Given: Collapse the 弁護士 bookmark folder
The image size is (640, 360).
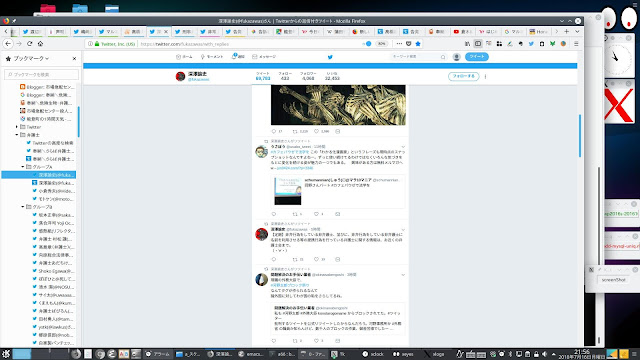Looking at the screenshot, I should [x=17, y=135].
